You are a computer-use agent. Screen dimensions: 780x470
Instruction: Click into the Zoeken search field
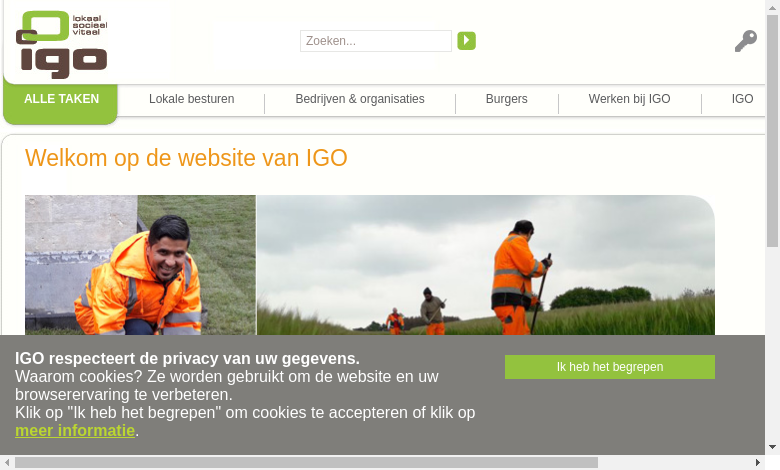click(376, 41)
